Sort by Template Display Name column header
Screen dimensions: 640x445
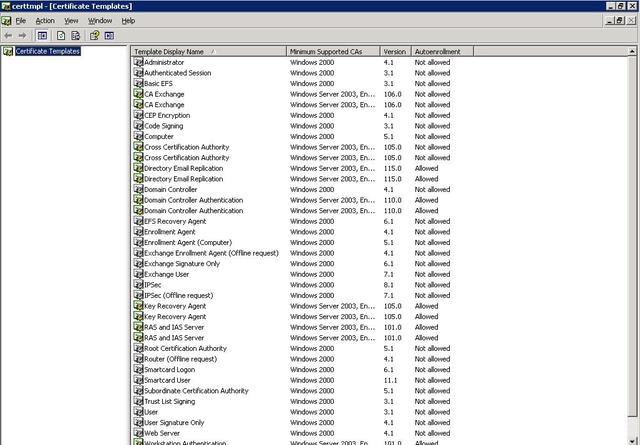click(x=209, y=51)
